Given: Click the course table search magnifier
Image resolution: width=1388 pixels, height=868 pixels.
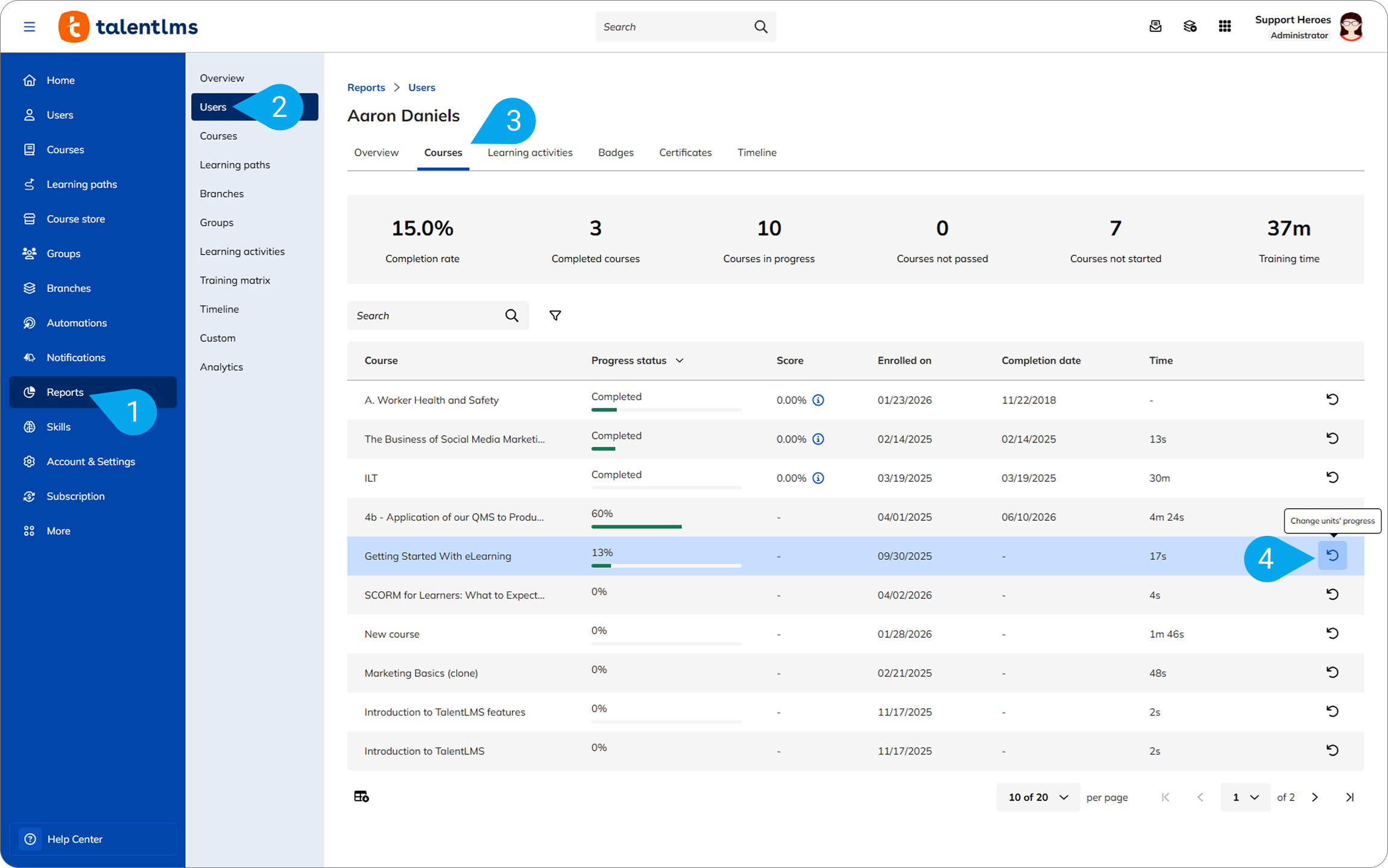Looking at the screenshot, I should 512,315.
